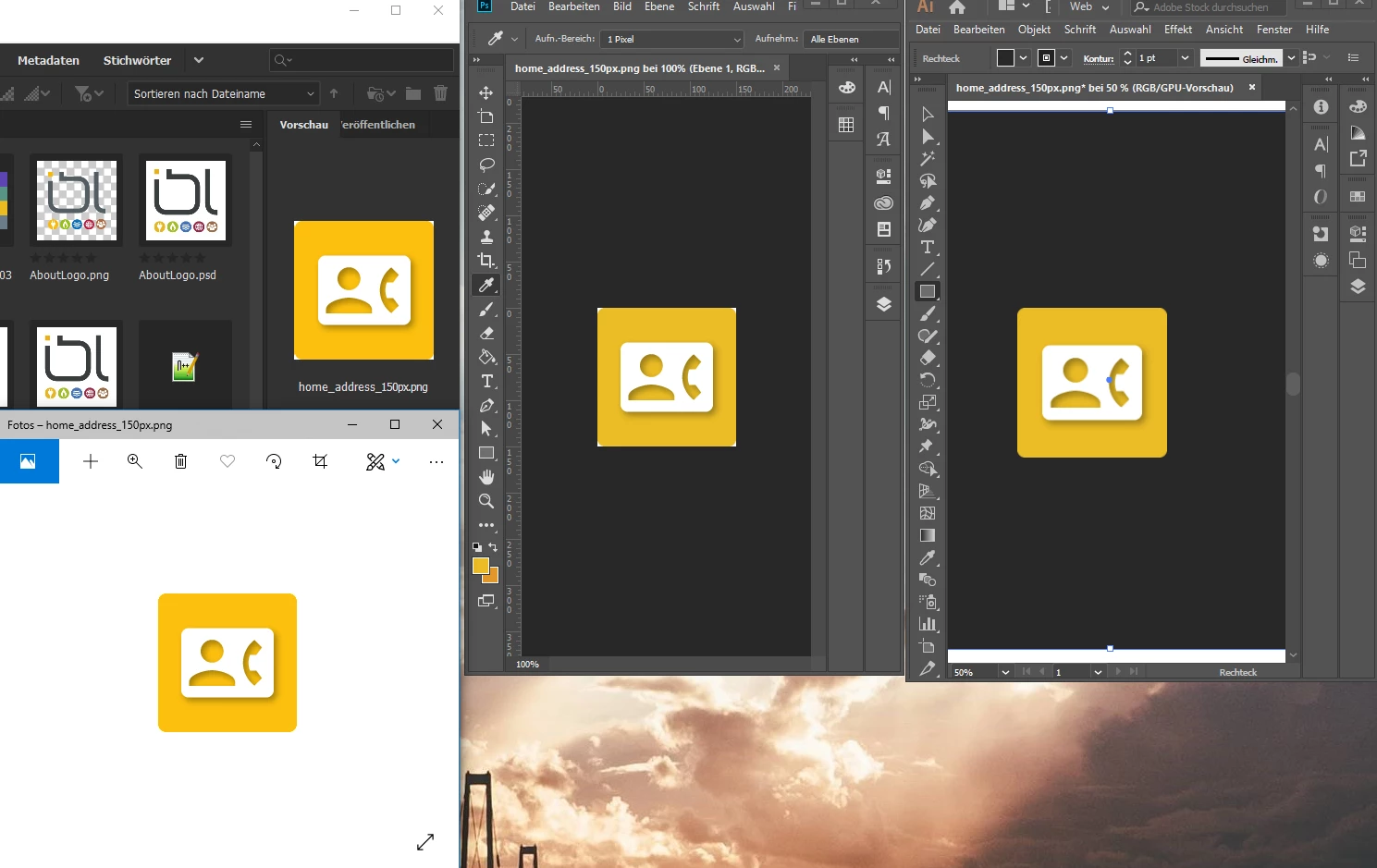Select the Column Graph tool in Illustrator
1377x868 pixels.
coord(928,624)
